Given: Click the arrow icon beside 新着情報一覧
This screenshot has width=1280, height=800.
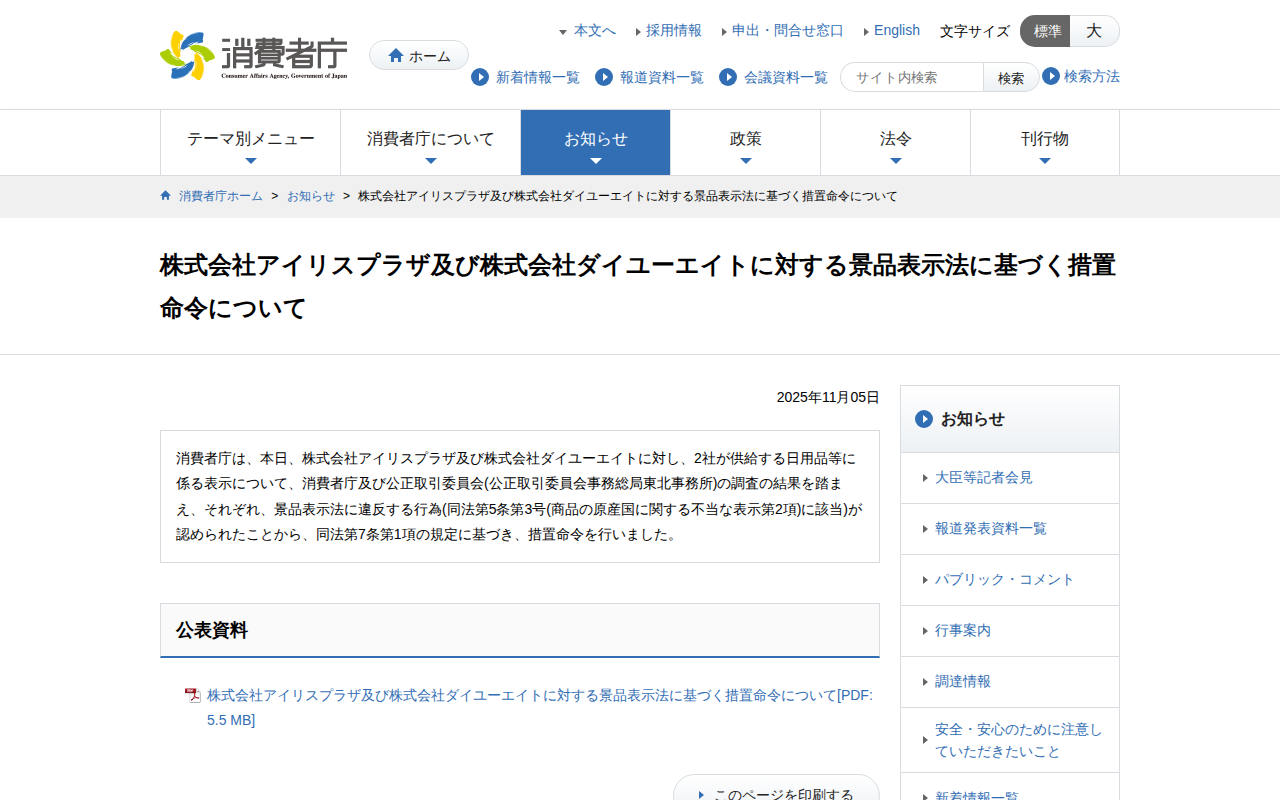Looking at the screenshot, I should pyautogui.click(x=480, y=77).
